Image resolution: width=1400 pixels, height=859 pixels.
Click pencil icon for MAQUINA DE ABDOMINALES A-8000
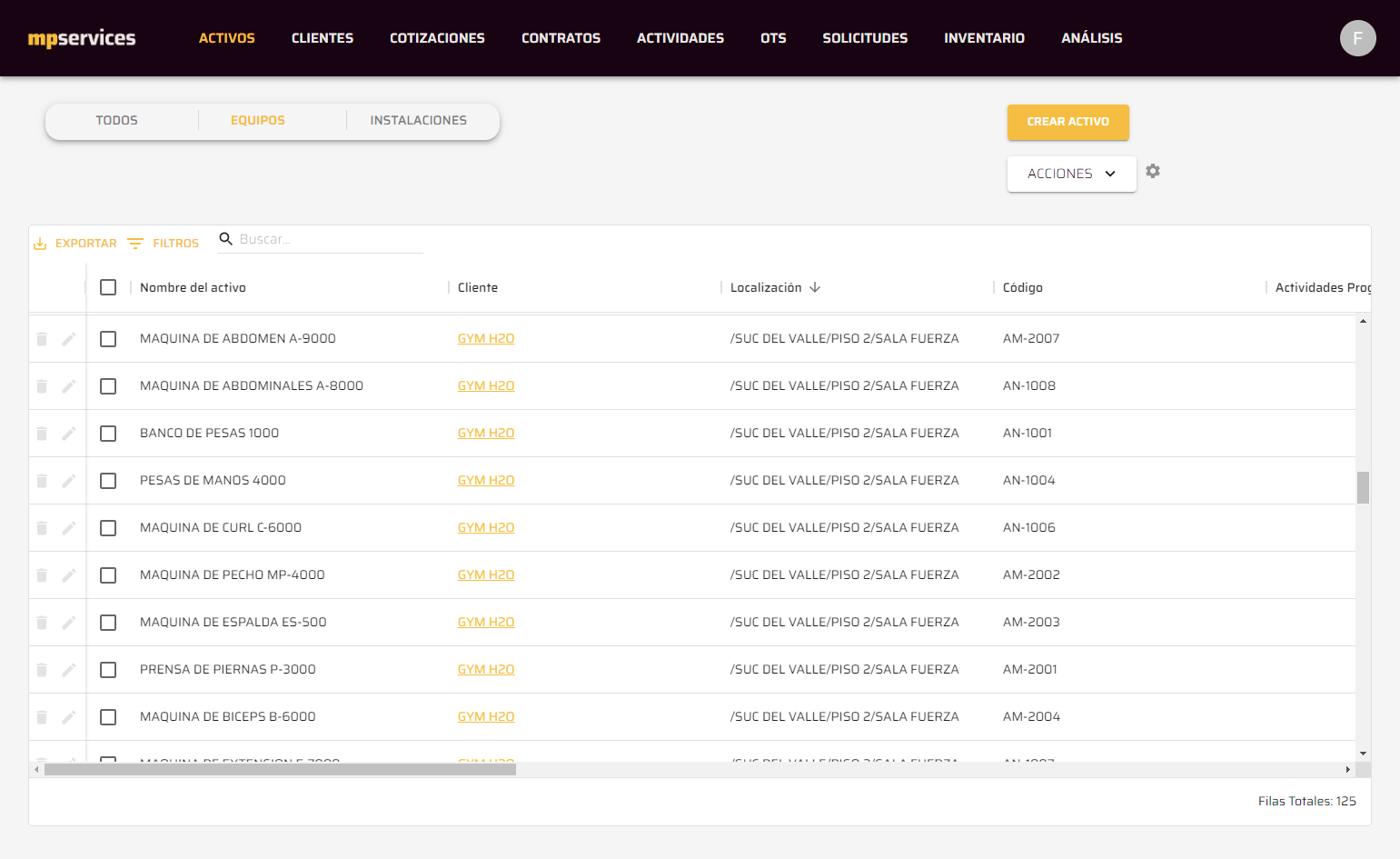pos(69,386)
